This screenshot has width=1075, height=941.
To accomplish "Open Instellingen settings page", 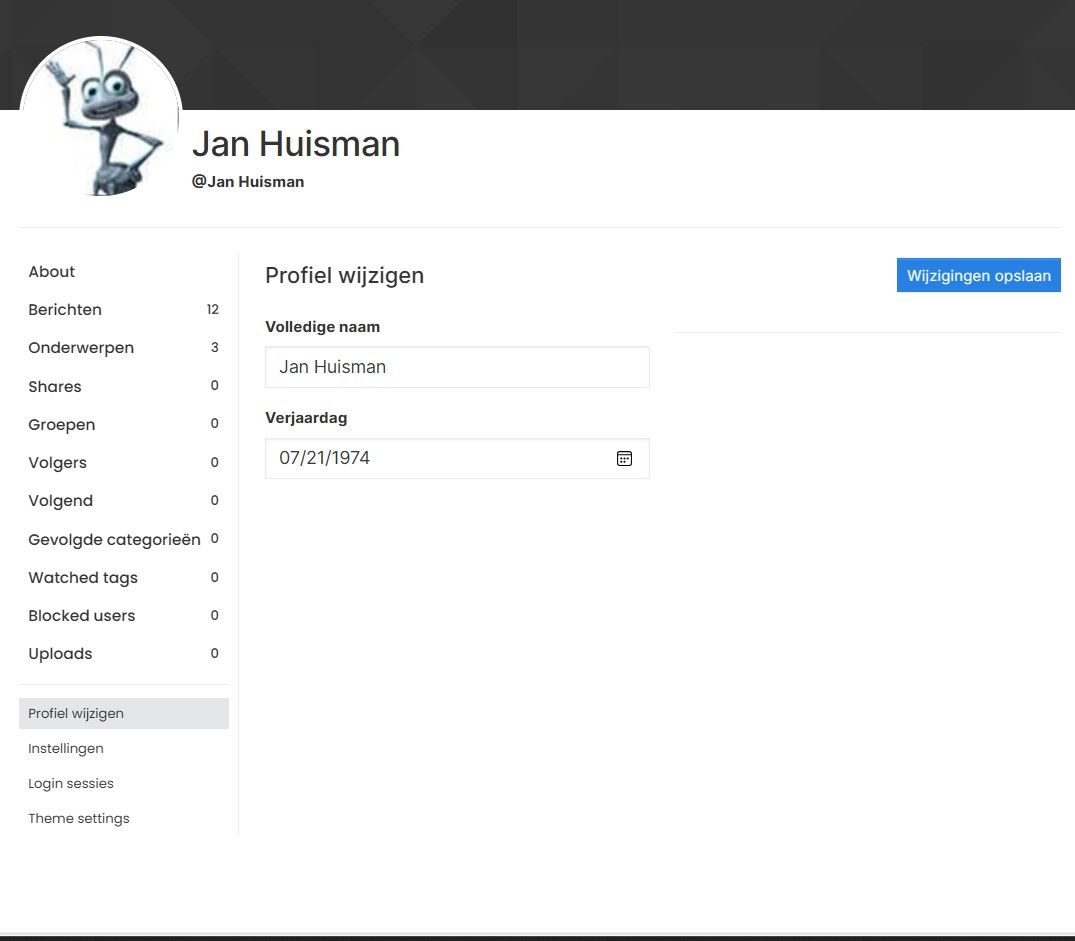I will pos(66,748).
